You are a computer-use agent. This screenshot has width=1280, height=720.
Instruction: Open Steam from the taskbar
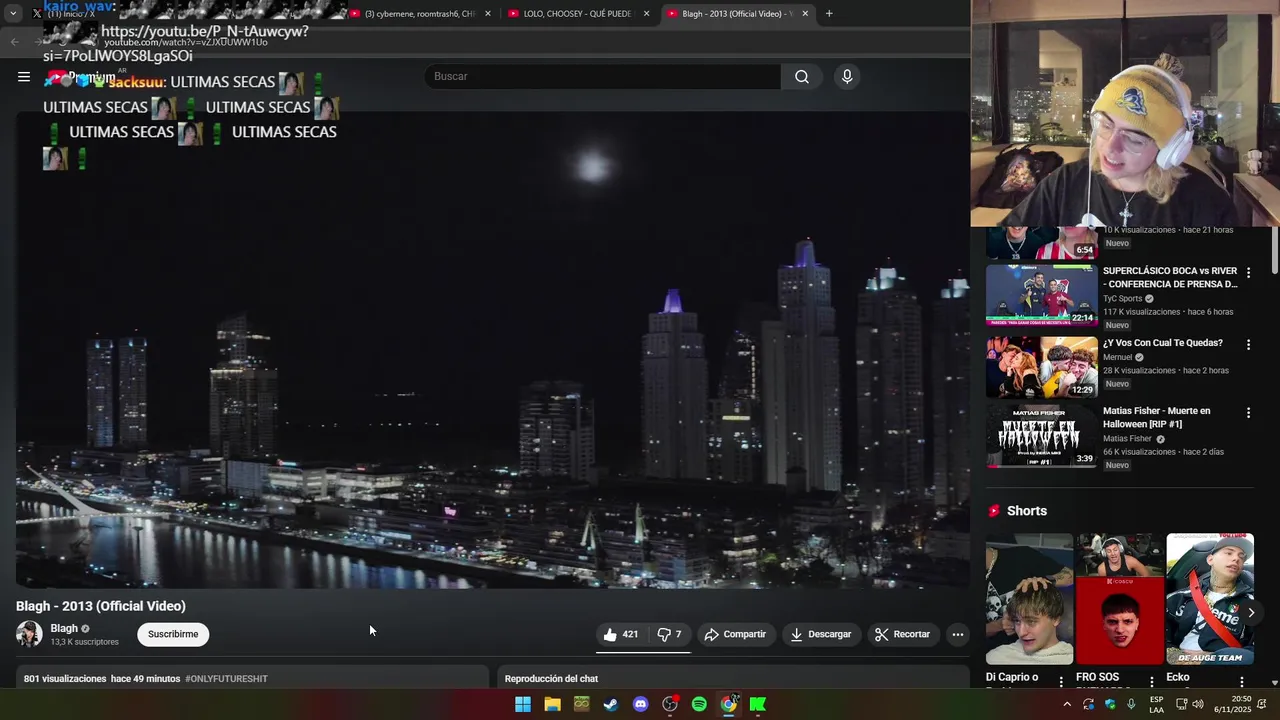pos(611,704)
